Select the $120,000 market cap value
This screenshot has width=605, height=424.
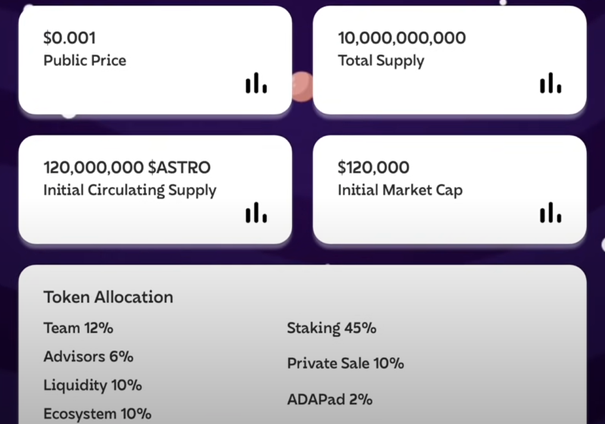[x=373, y=167]
